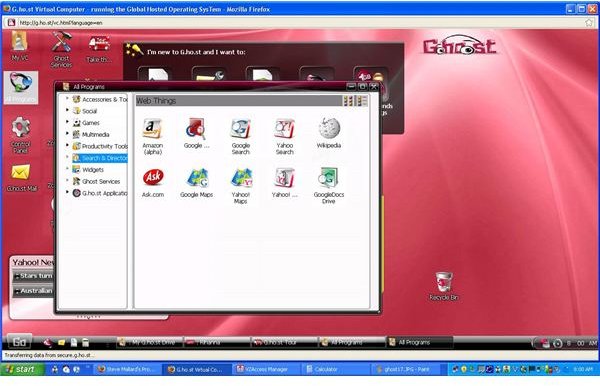Expand the Multimedia category arrow
This screenshot has height=386, width=600.
(x=67, y=134)
